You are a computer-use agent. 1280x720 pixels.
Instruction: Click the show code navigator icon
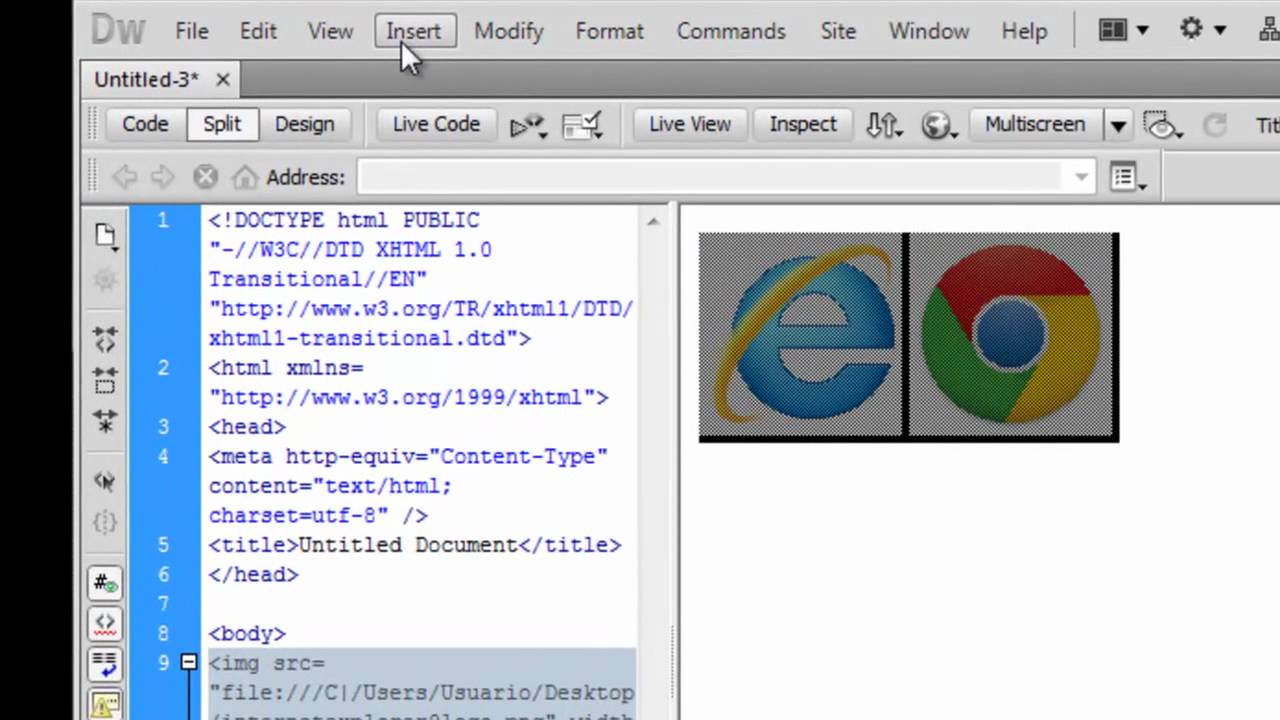[105, 281]
